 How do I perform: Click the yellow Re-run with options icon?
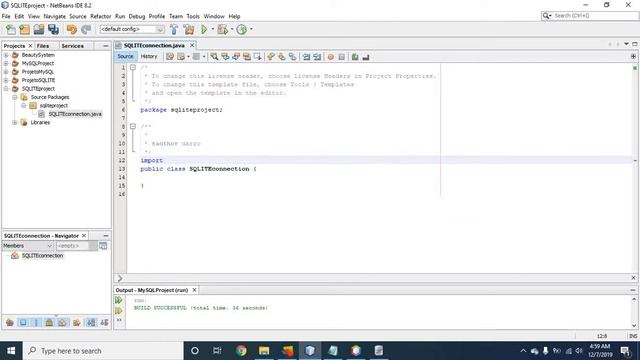coord(118,311)
